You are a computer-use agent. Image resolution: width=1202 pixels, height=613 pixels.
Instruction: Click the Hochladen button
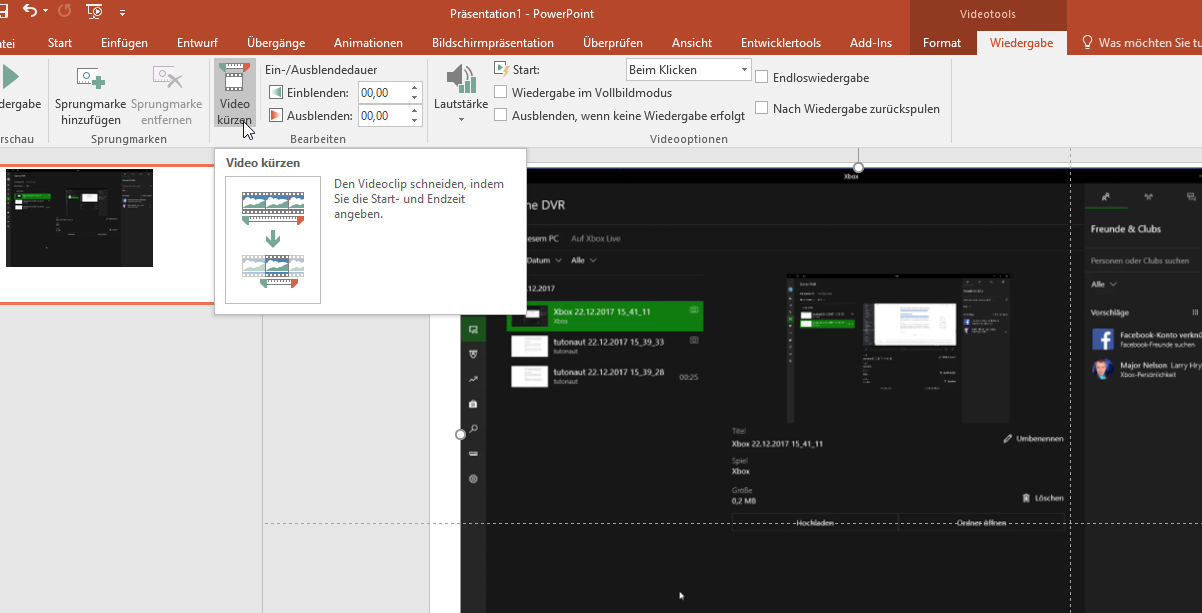[x=815, y=522]
